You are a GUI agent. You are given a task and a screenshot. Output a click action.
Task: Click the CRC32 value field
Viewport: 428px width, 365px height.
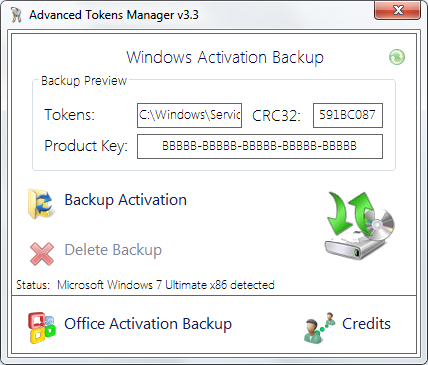pos(348,115)
